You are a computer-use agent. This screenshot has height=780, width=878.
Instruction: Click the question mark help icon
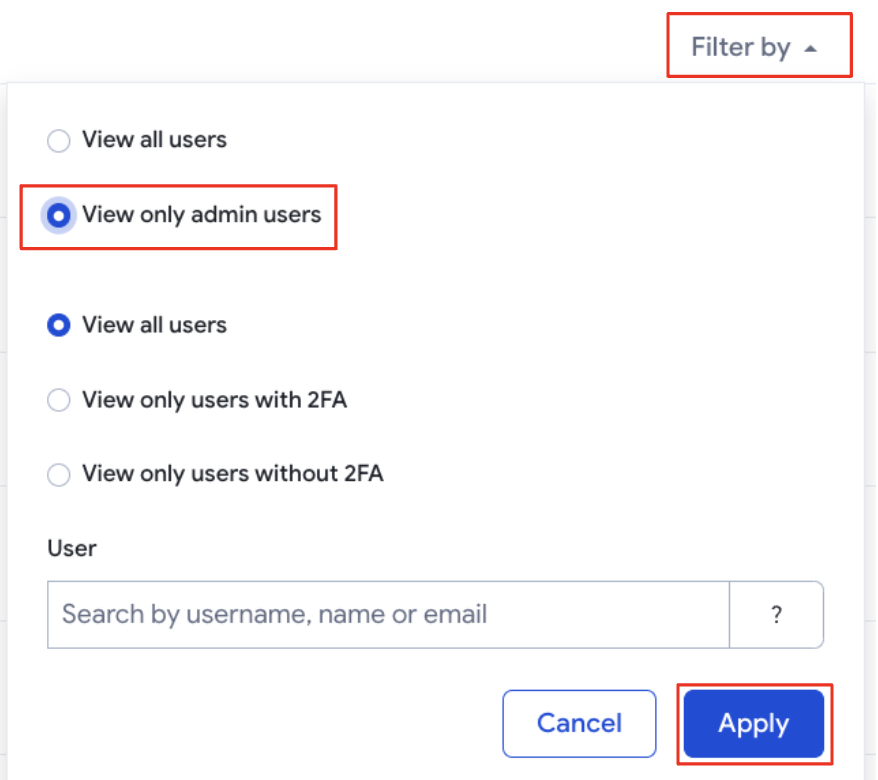pos(776,615)
